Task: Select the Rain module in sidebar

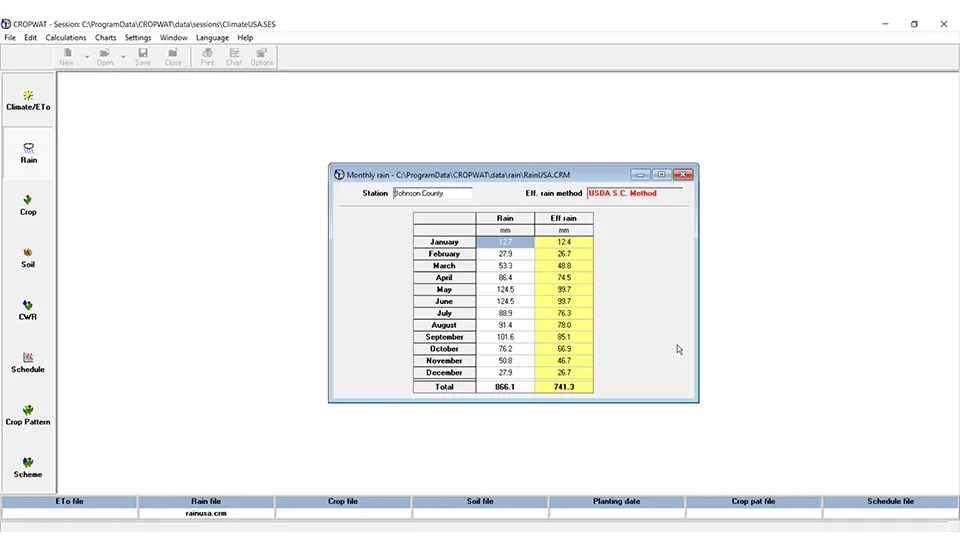Action: click(x=28, y=152)
